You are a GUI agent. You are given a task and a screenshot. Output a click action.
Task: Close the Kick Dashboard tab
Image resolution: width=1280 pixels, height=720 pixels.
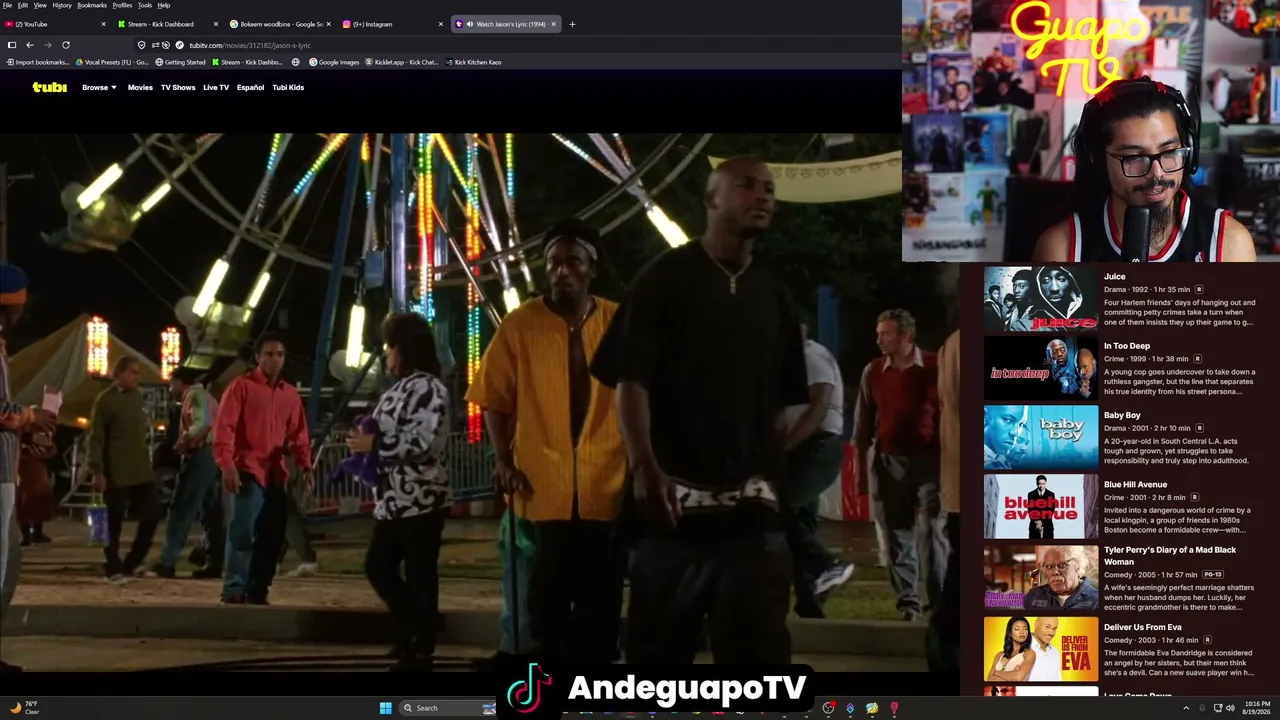216,24
